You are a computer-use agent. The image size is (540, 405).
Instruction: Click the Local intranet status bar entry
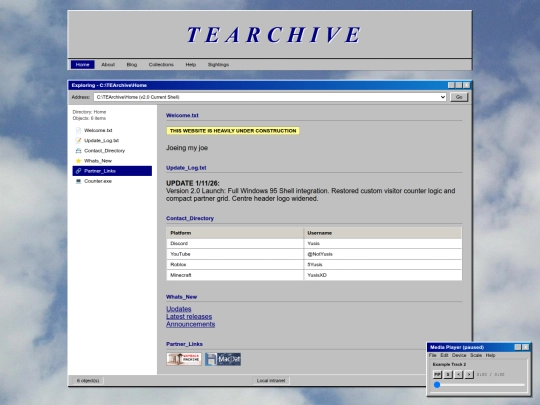(271, 381)
